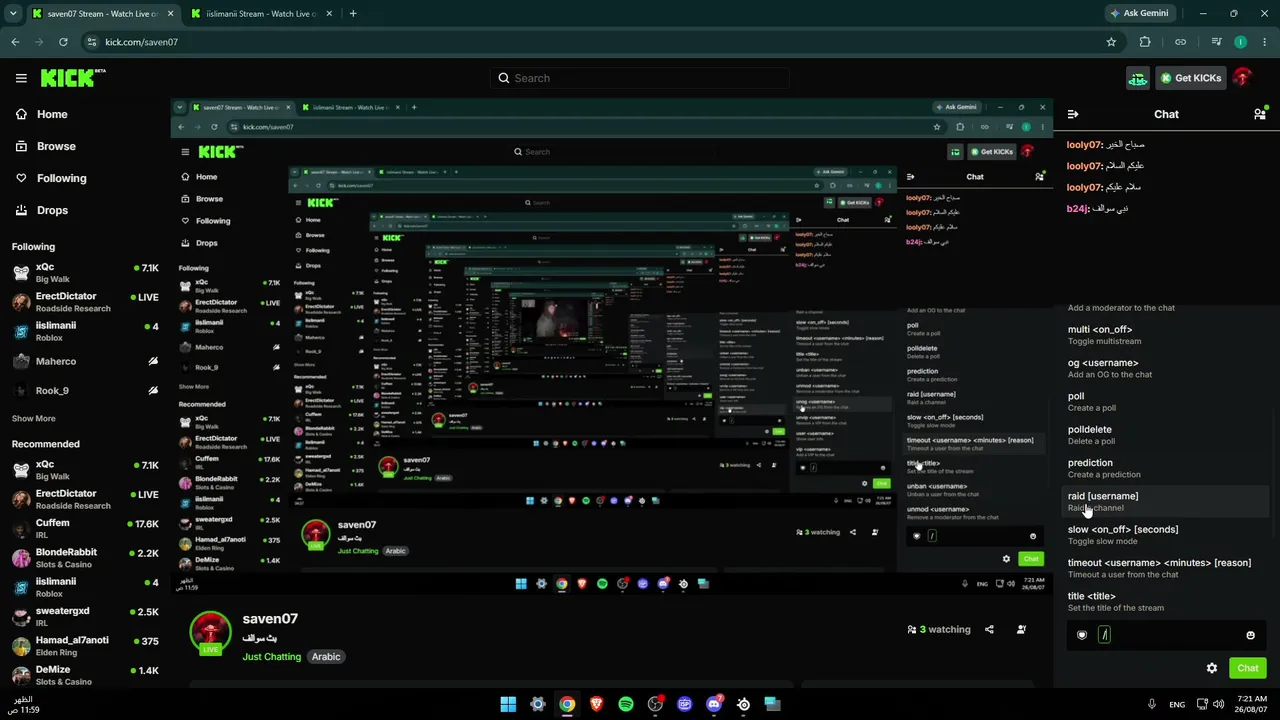The width and height of the screenshot is (1280, 720).
Task: Click the taskbar microphone icon
Action: (x=1152, y=704)
